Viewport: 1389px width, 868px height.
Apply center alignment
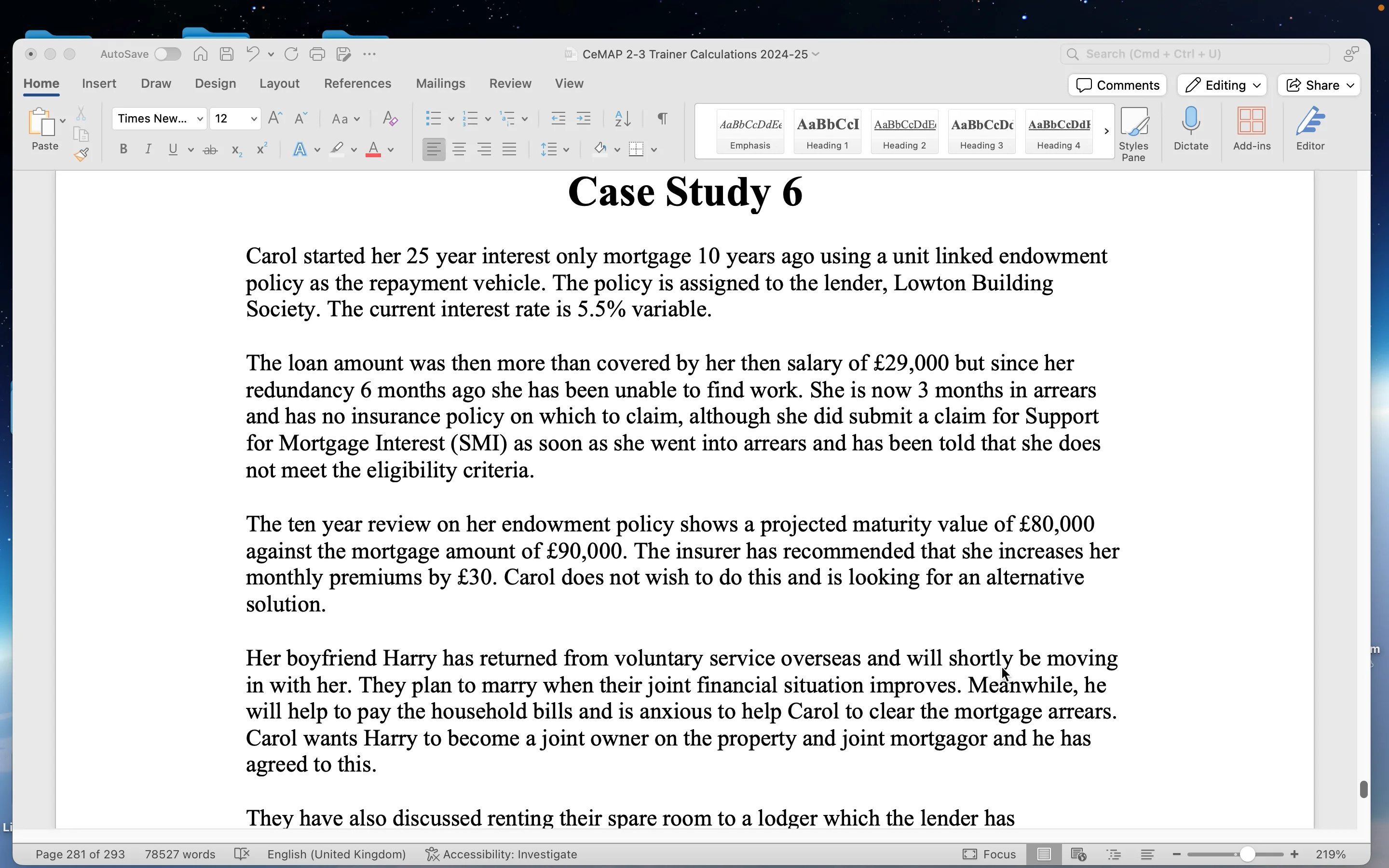(x=459, y=149)
